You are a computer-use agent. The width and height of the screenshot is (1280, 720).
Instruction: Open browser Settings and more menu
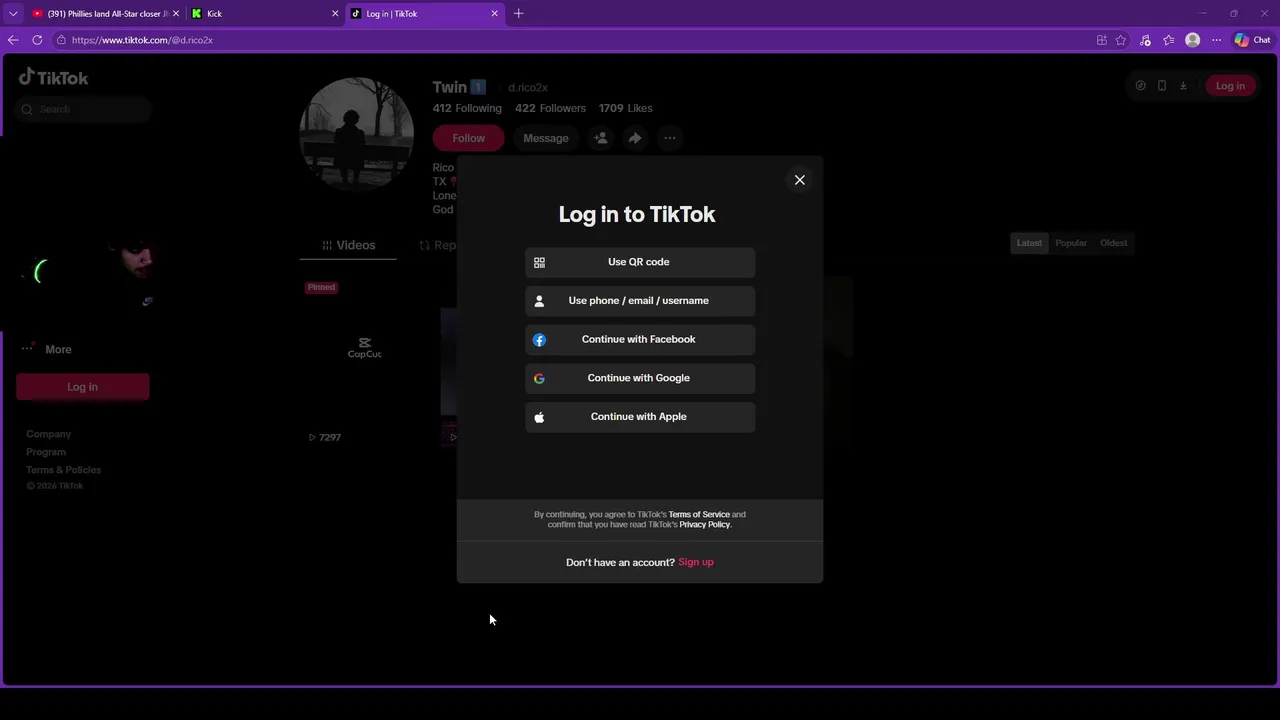click(1216, 40)
